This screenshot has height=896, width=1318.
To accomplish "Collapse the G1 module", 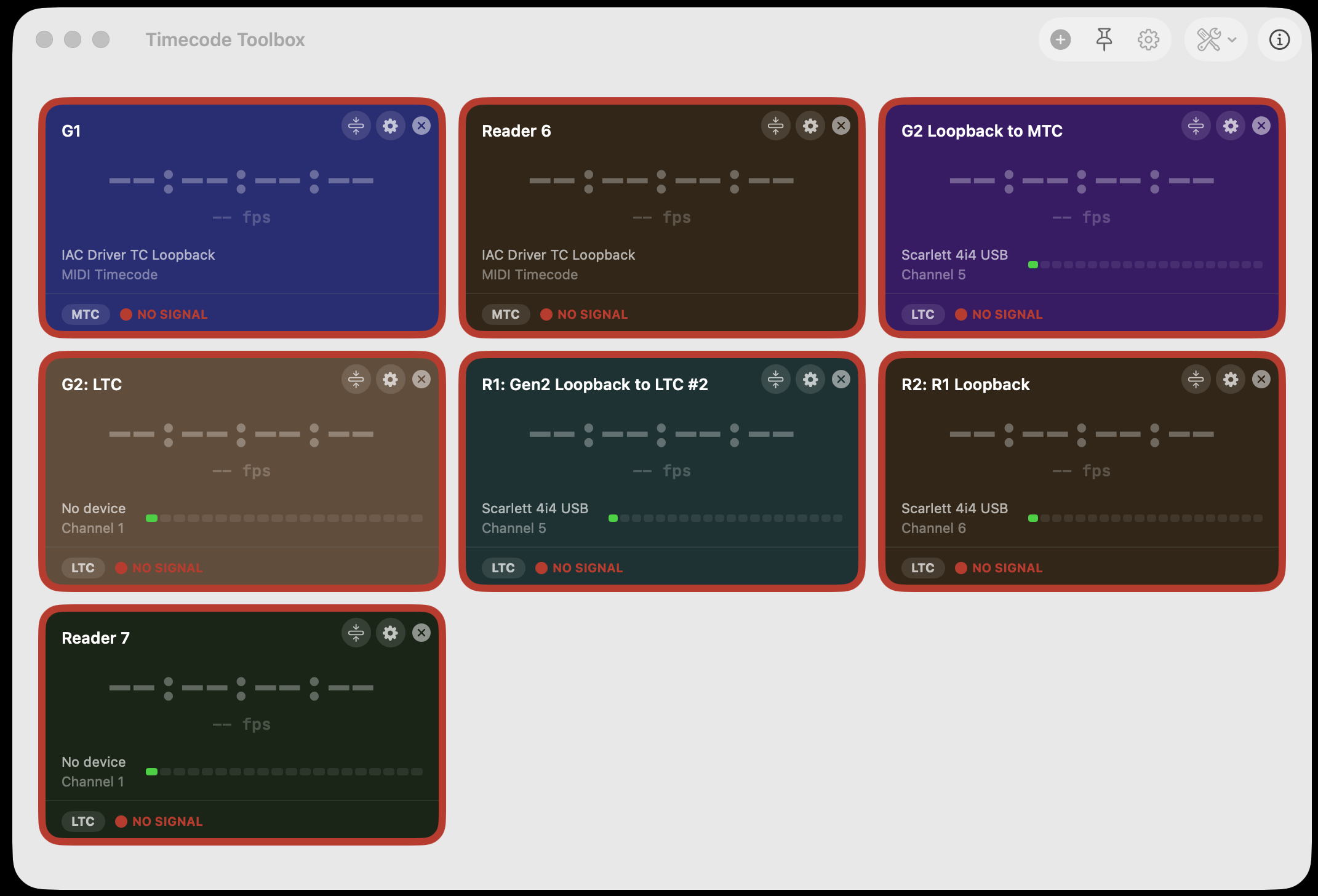I will (356, 126).
